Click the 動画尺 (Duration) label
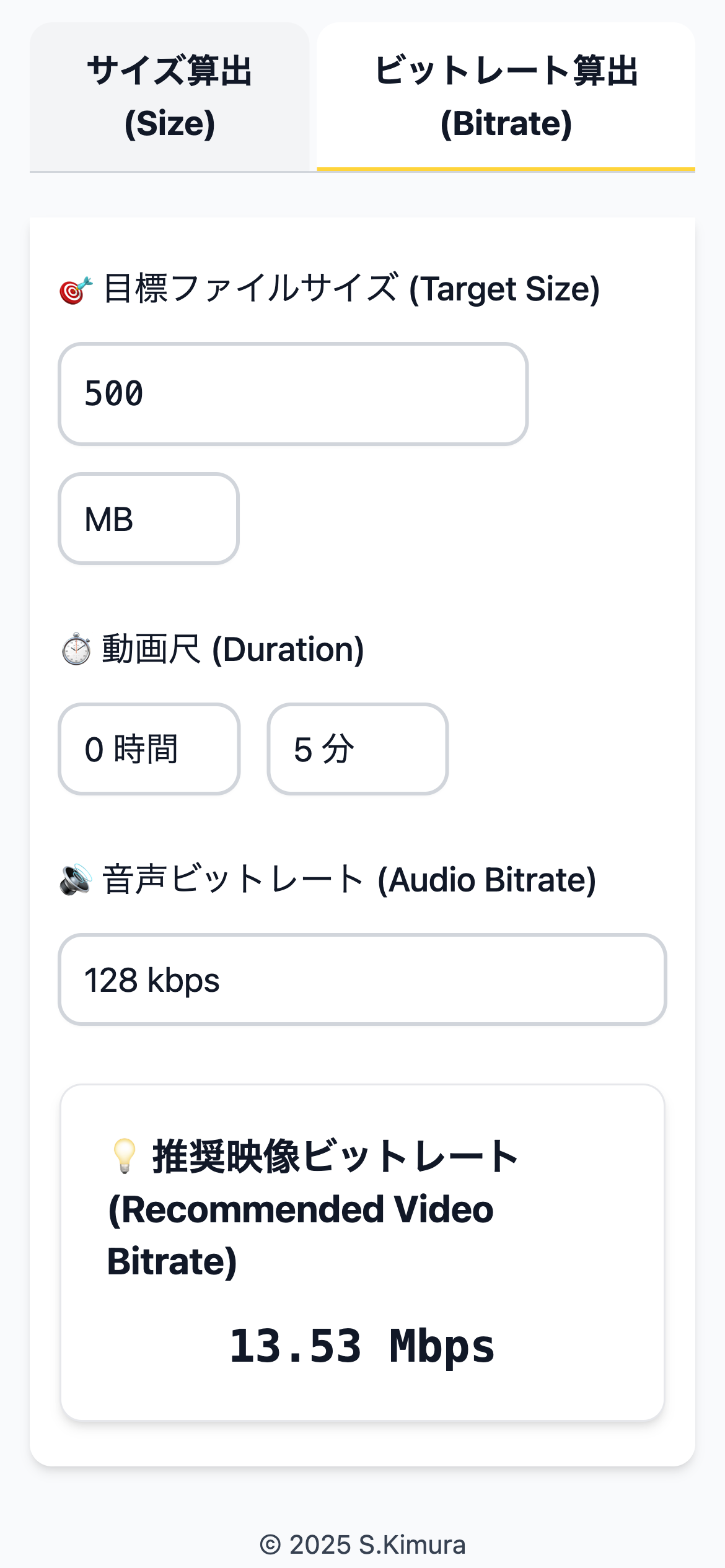The width and height of the screenshot is (725, 1568). click(233, 649)
